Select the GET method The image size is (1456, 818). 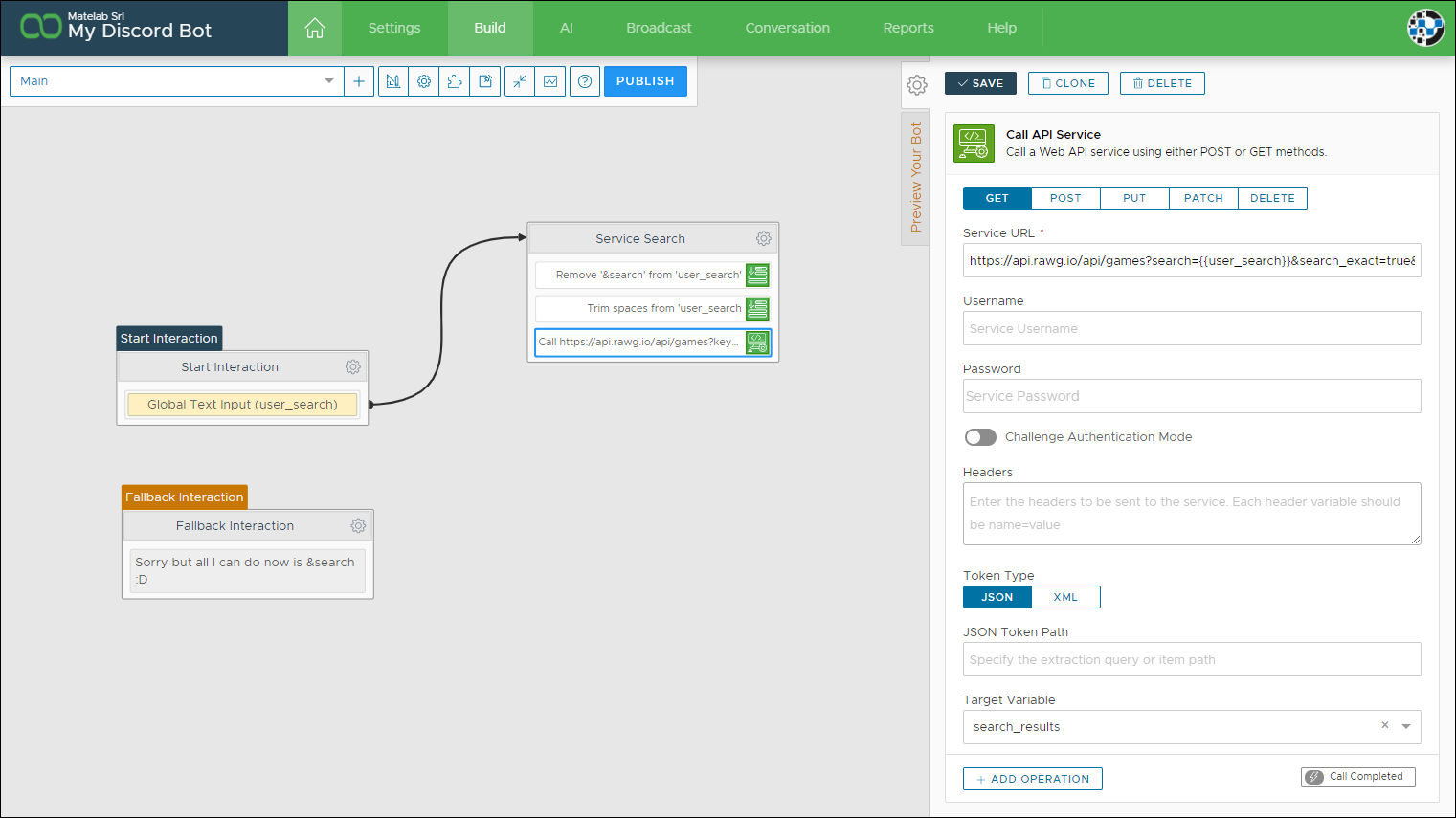pos(997,198)
